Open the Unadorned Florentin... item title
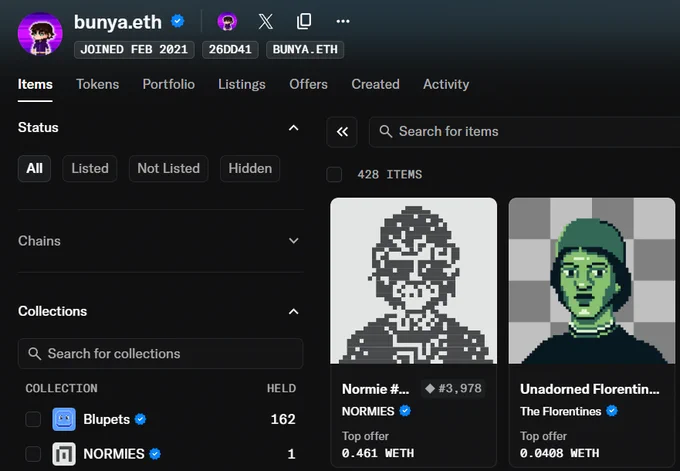Image resolution: width=680 pixels, height=471 pixels. [589, 389]
